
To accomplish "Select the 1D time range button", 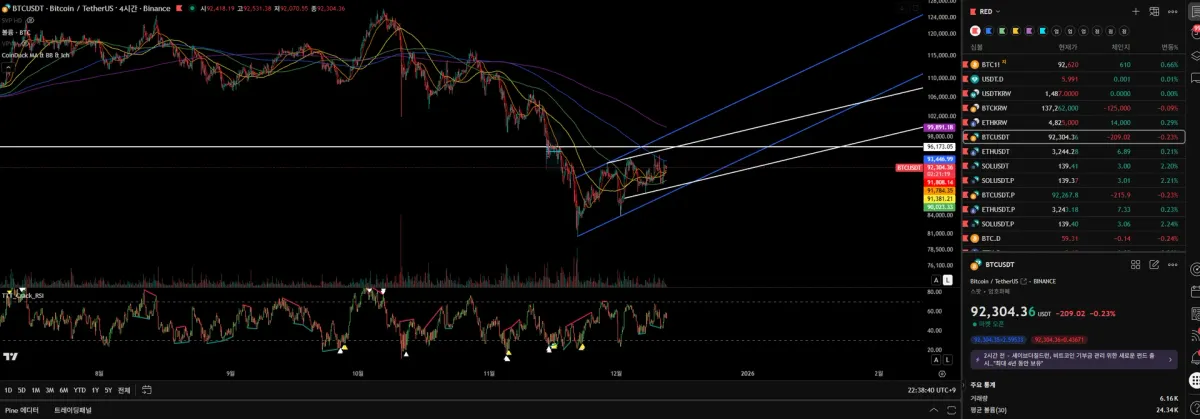I will (x=8, y=390).
